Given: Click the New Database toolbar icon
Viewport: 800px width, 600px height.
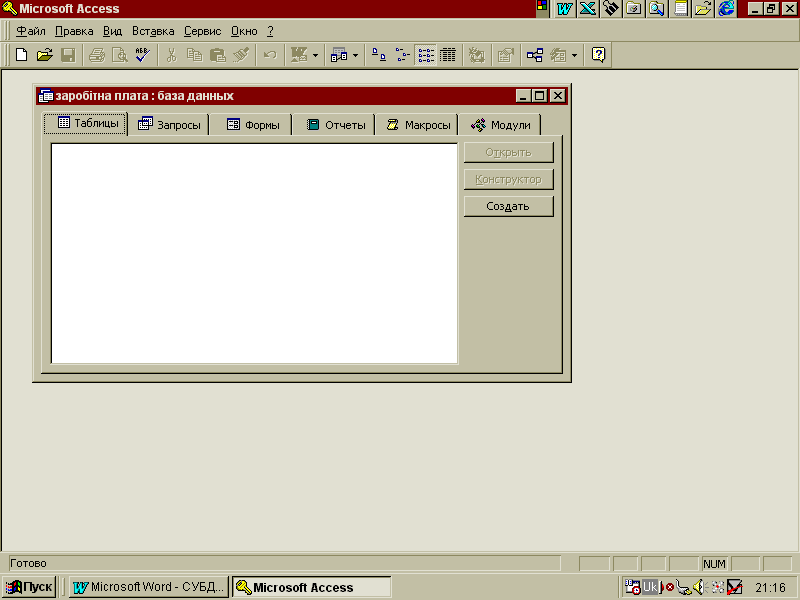Looking at the screenshot, I should coord(21,55).
